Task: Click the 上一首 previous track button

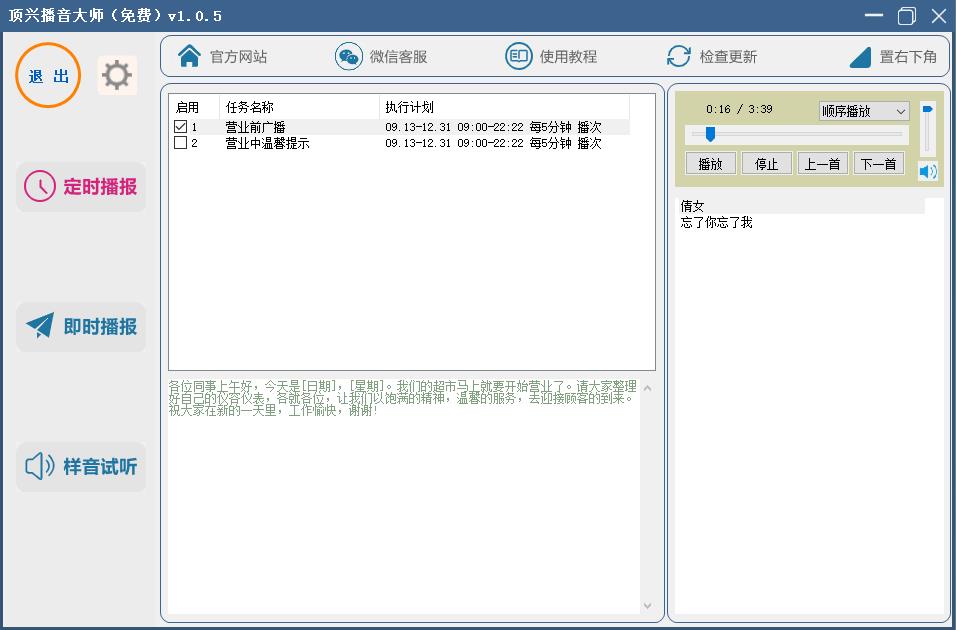Action: [x=822, y=163]
